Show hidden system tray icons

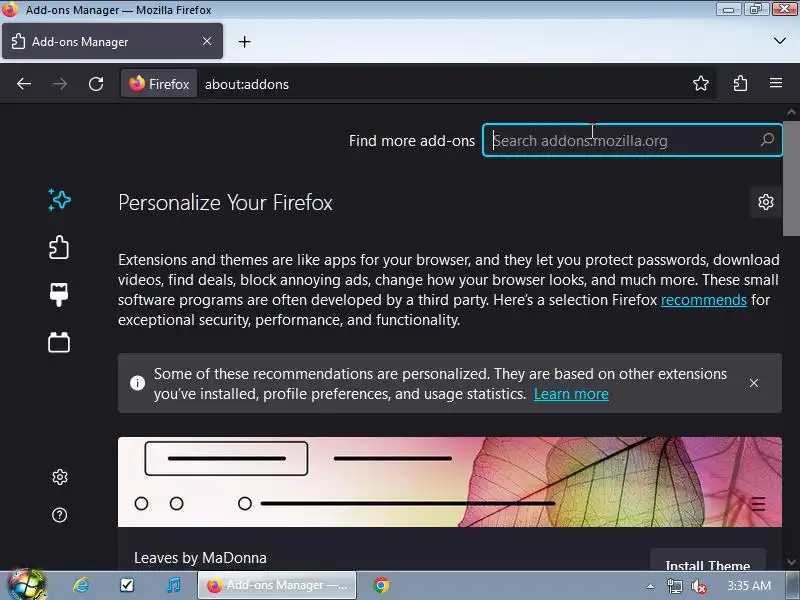point(650,586)
